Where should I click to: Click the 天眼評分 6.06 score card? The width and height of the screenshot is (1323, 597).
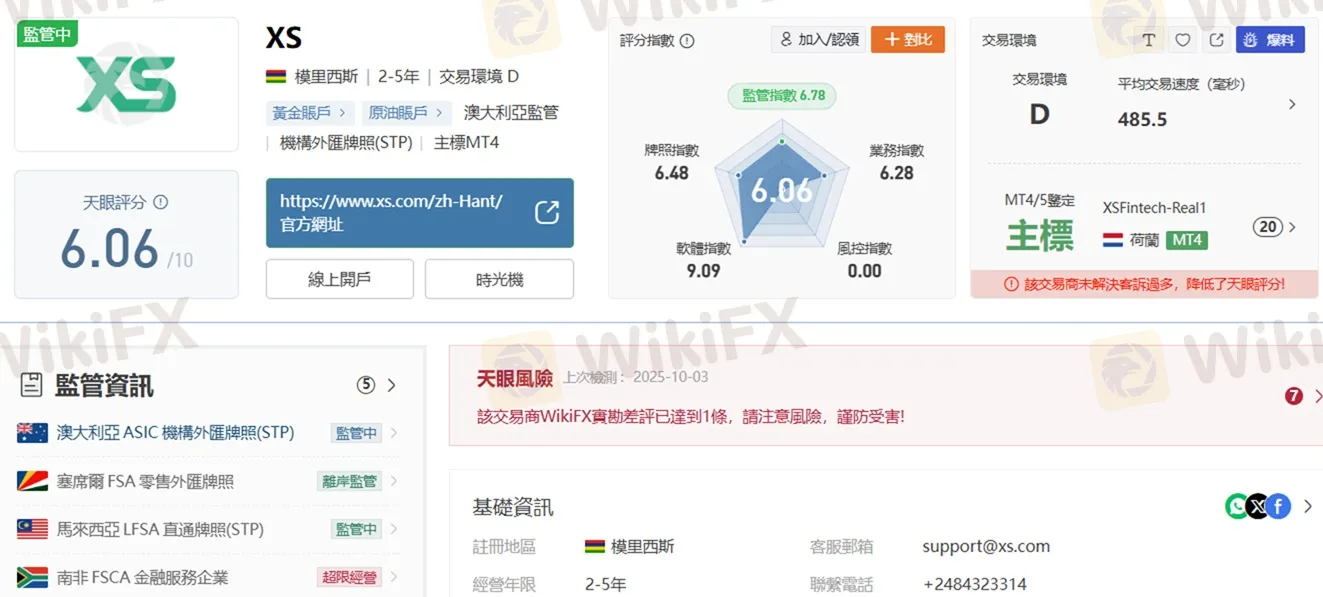126,234
